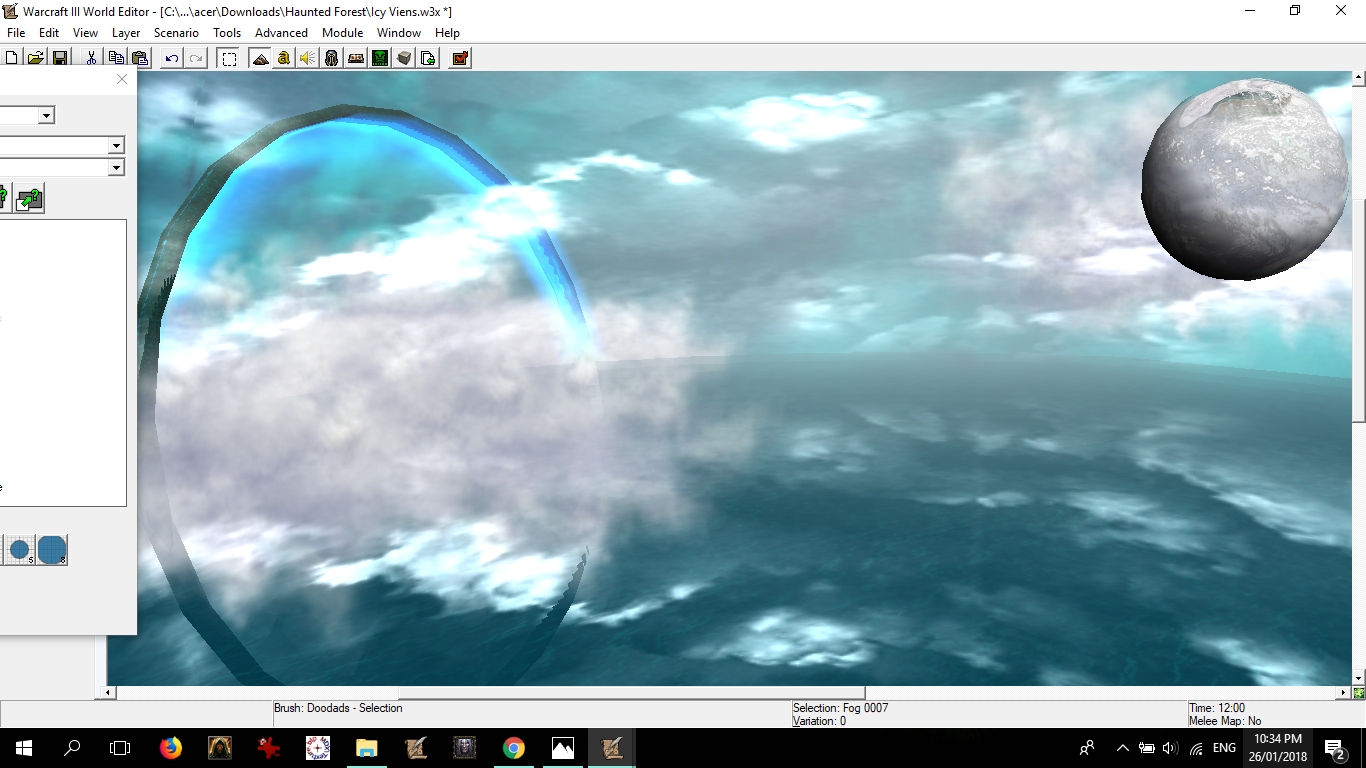The height and width of the screenshot is (768, 1366).
Task: Copy the selection using the toolbar Copy icon
Action: pyautogui.click(x=115, y=58)
